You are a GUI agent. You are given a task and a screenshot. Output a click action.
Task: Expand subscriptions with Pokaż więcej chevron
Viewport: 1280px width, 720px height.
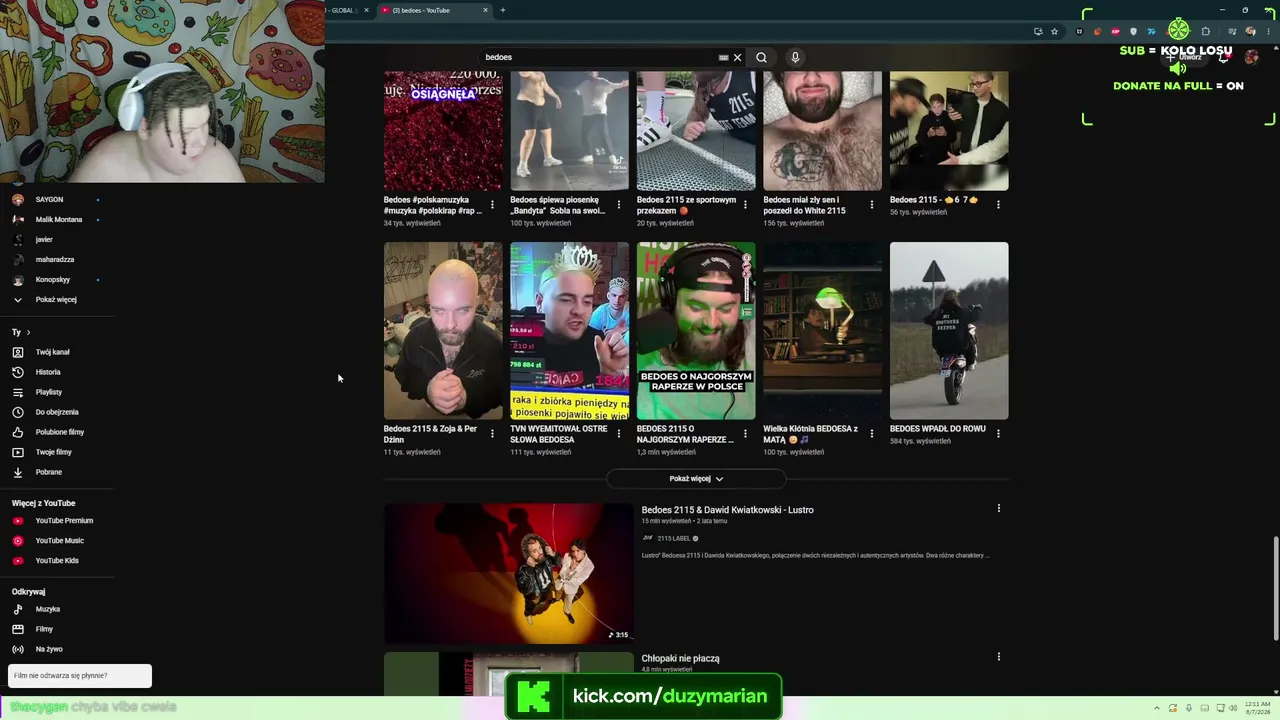point(18,300)
